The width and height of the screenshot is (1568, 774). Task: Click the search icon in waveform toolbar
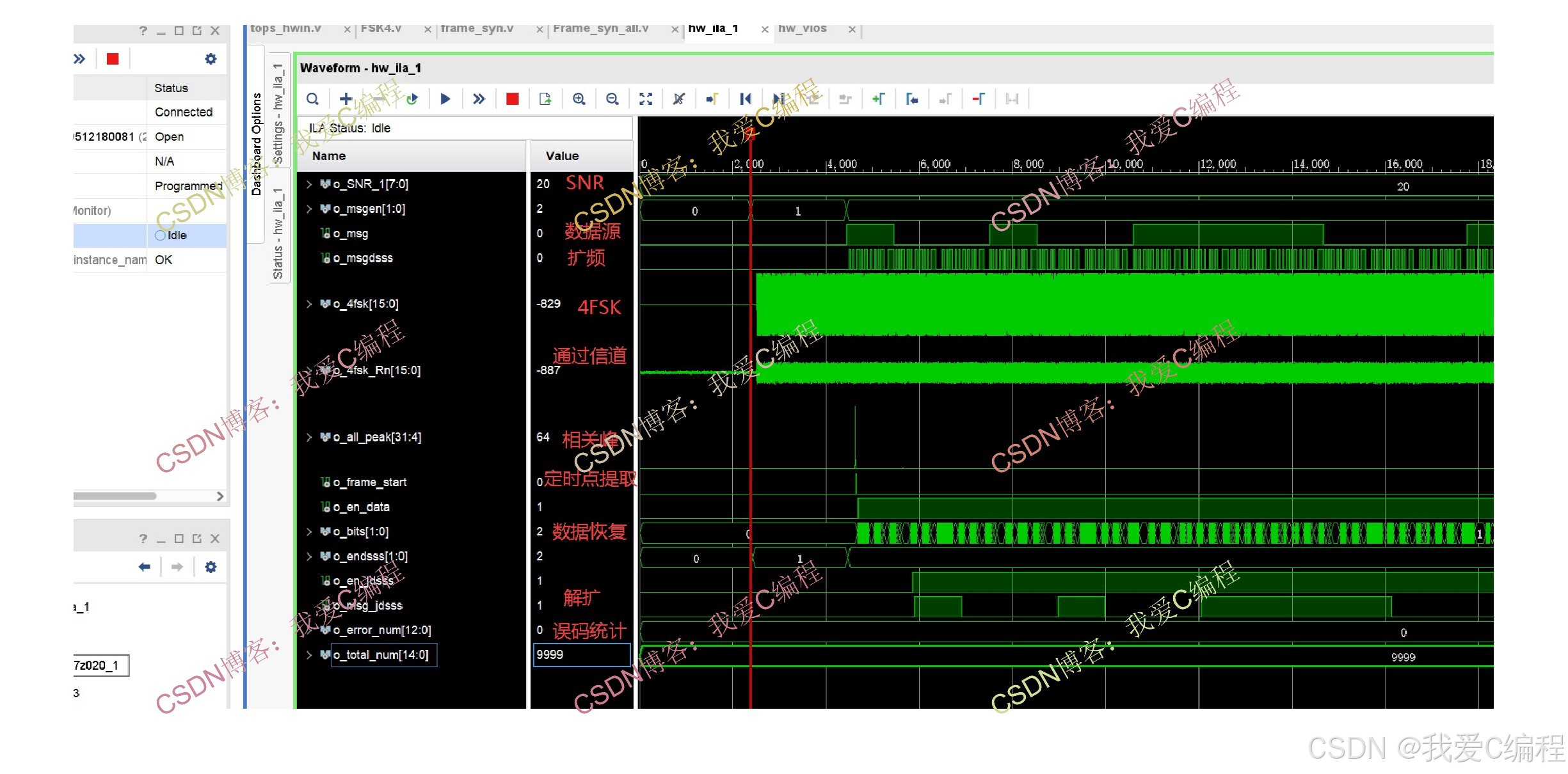[312, 99]
